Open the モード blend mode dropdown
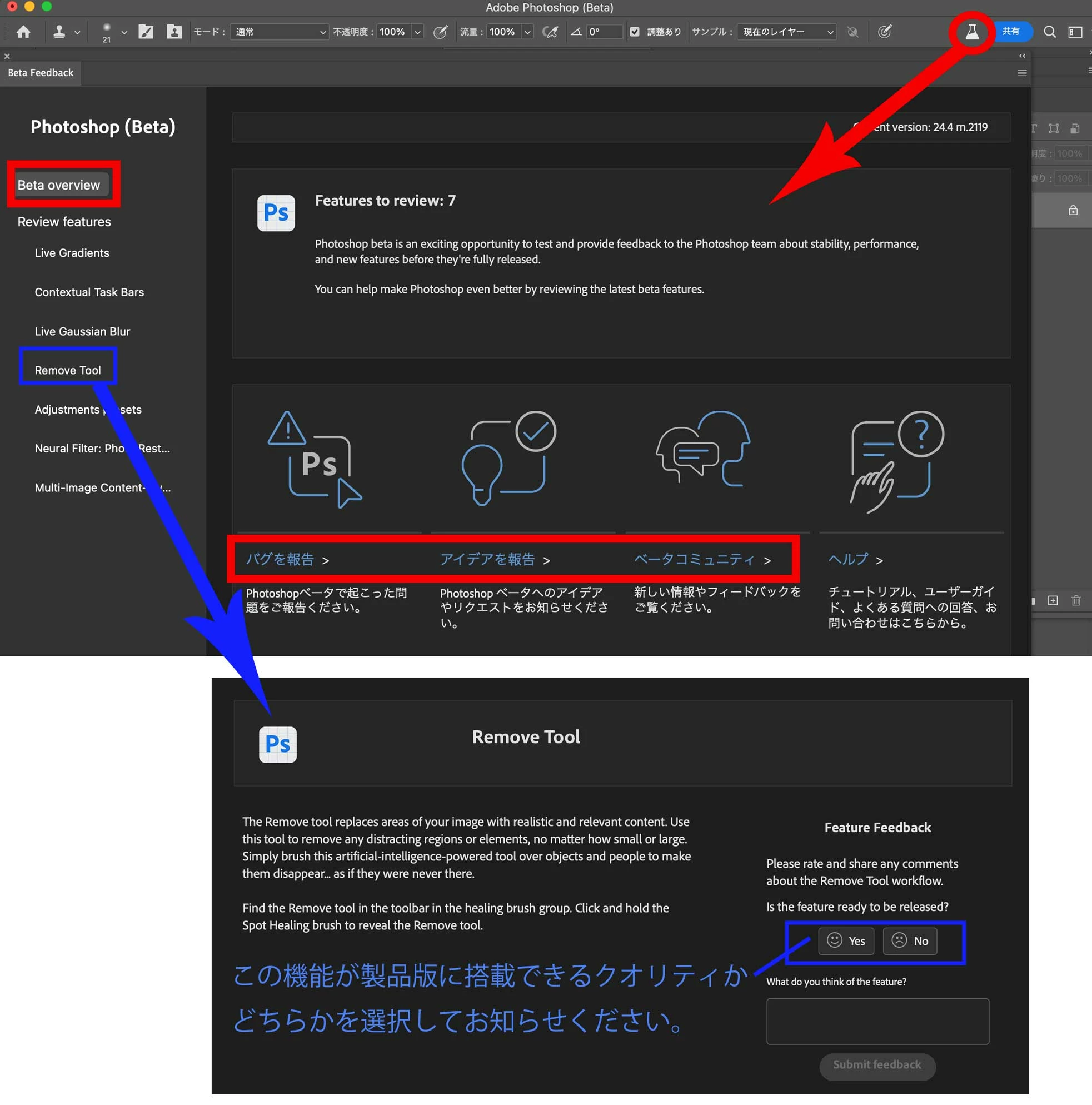This screenshot has width=1092, height=1105. click(279, 32)
